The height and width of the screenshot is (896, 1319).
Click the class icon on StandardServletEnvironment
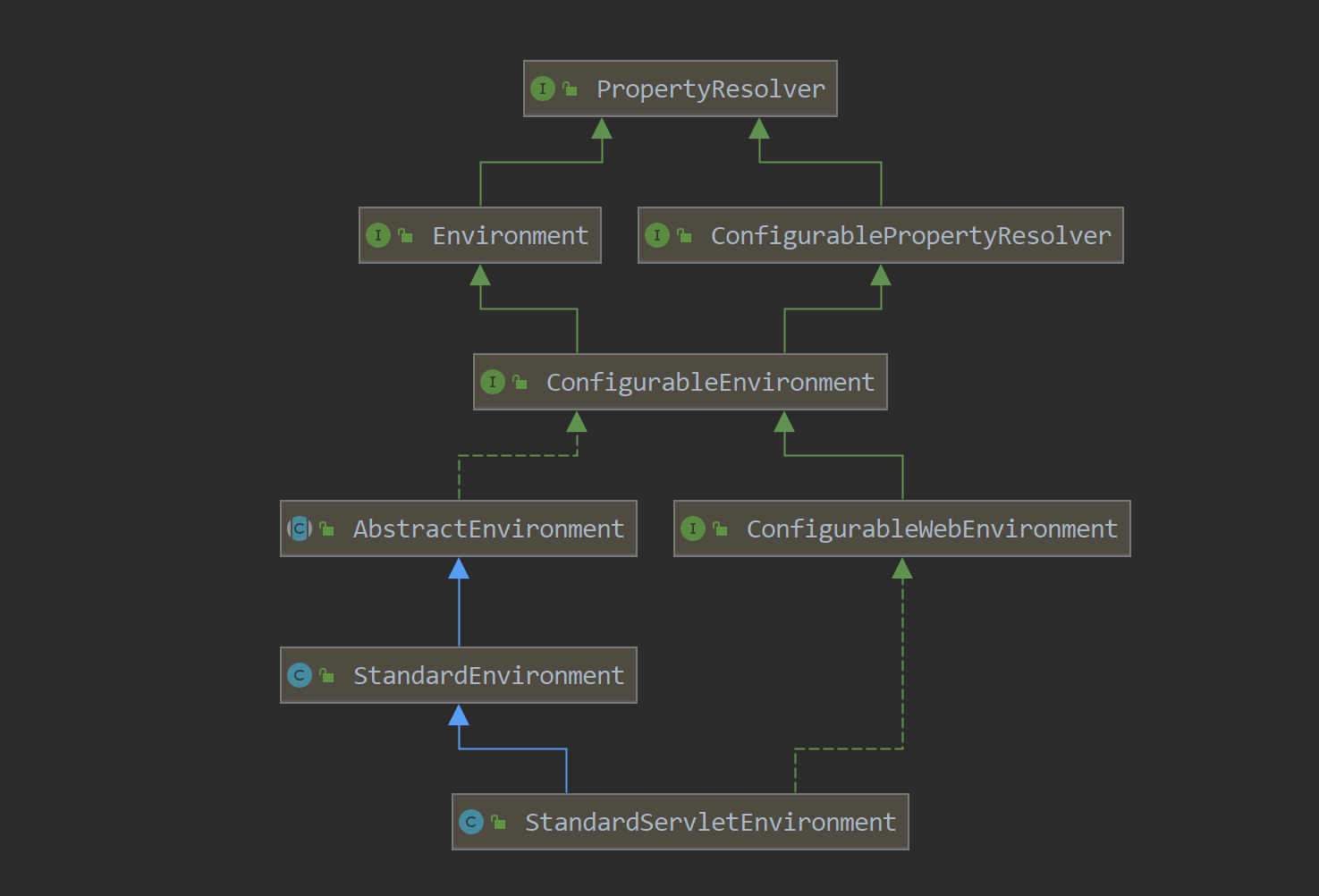coord(470,822)
